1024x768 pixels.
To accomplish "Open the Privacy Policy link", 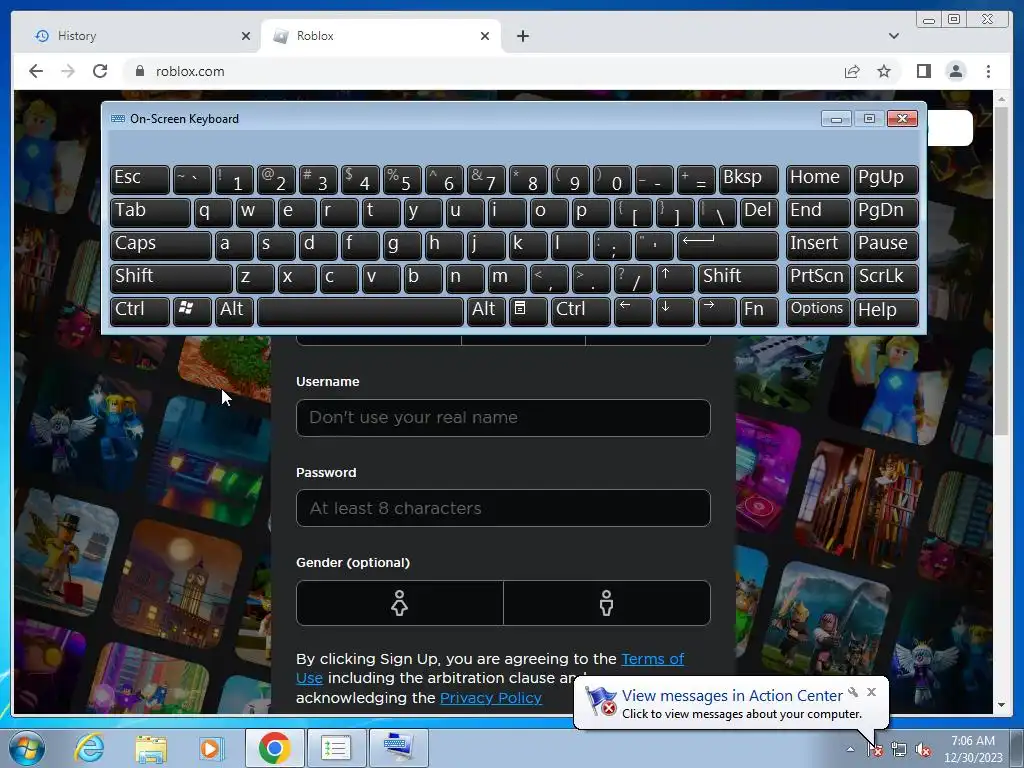I will pyautogui.click(x=490, y=697).
